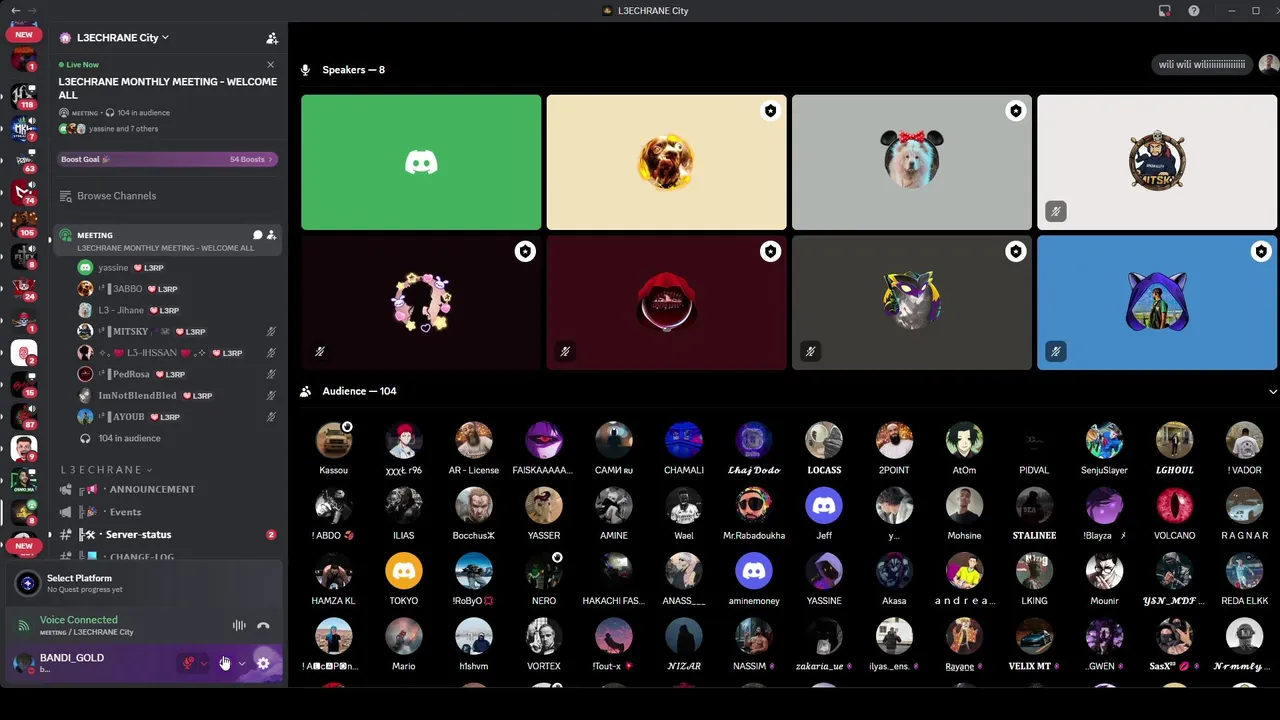The height and width of the screenshot is (720, 1280).
Task: Click muted mic icon in L3-IHSSAN row
Action: tap(271, 353)
